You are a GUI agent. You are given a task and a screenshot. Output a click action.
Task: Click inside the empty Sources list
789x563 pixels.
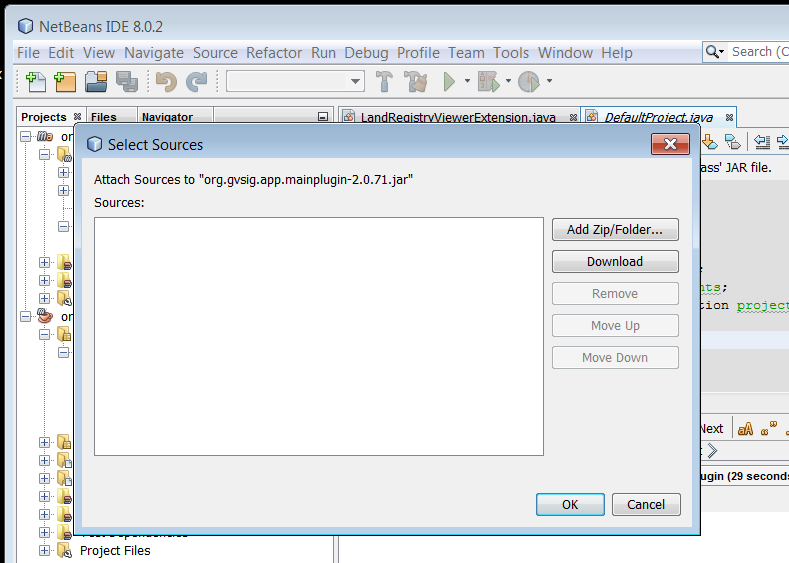tap(318, 336)
